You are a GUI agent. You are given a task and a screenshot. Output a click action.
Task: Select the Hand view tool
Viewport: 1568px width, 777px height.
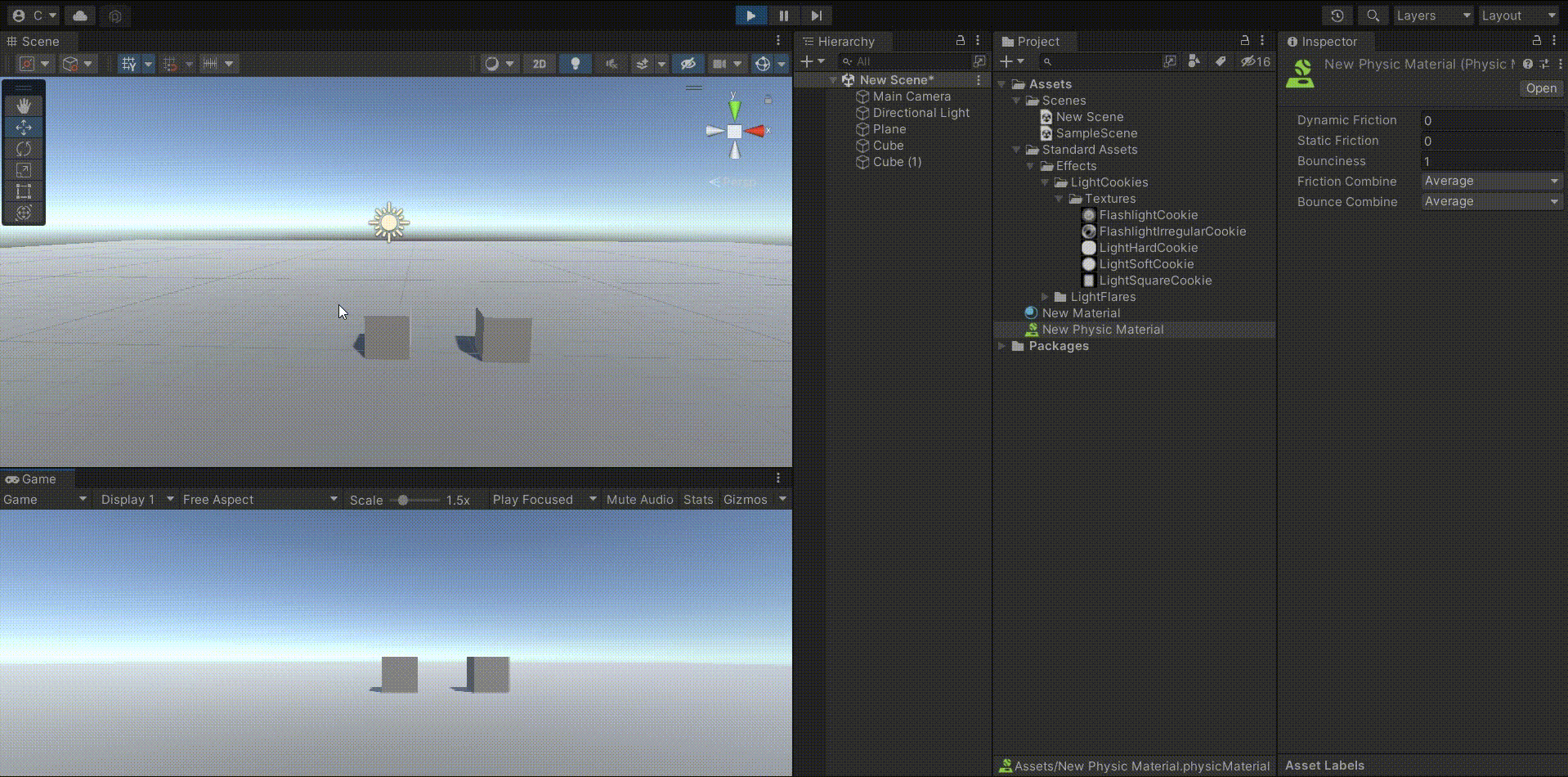click(24, 106)
